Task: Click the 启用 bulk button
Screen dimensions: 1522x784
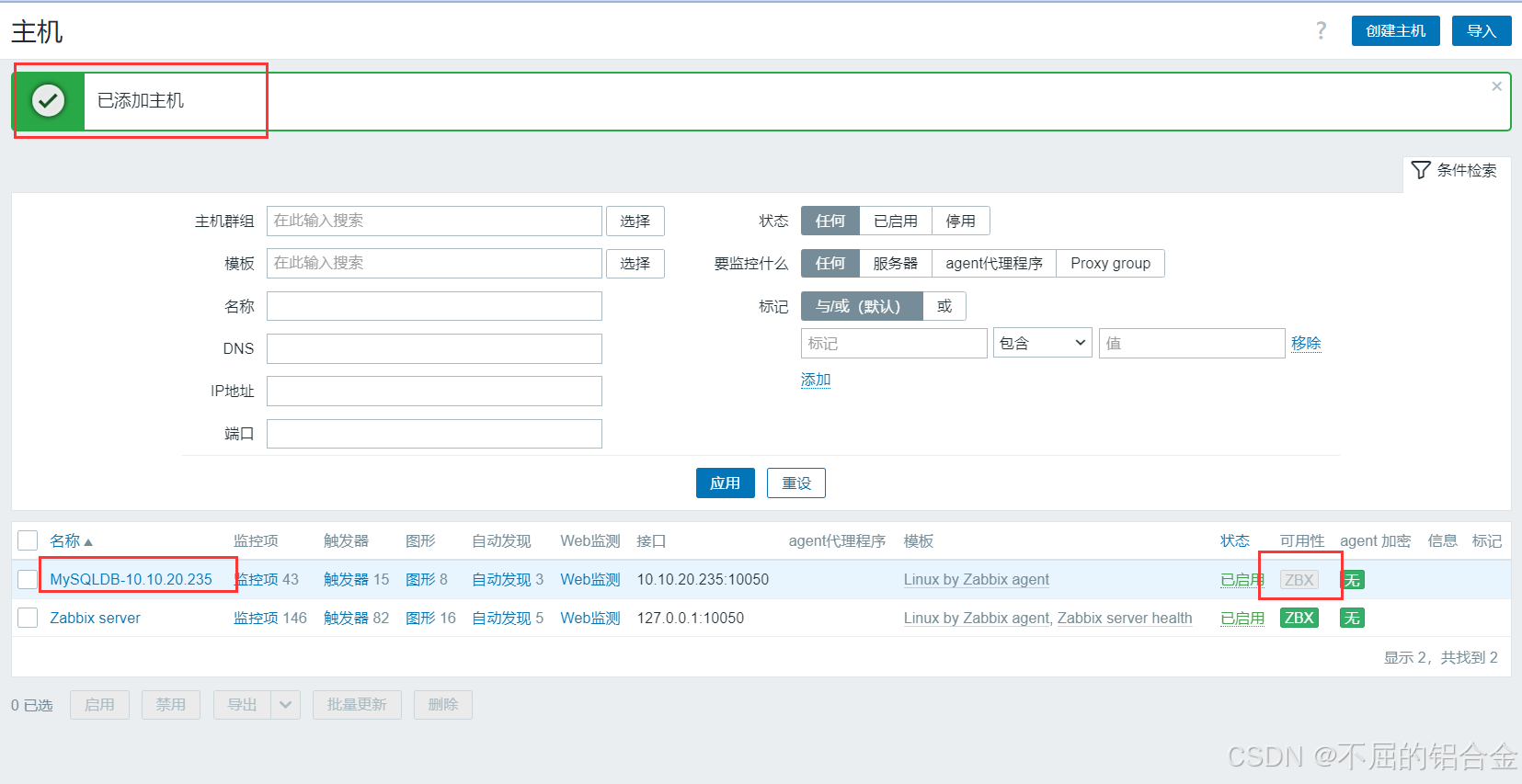Action: tap(99, 705)
